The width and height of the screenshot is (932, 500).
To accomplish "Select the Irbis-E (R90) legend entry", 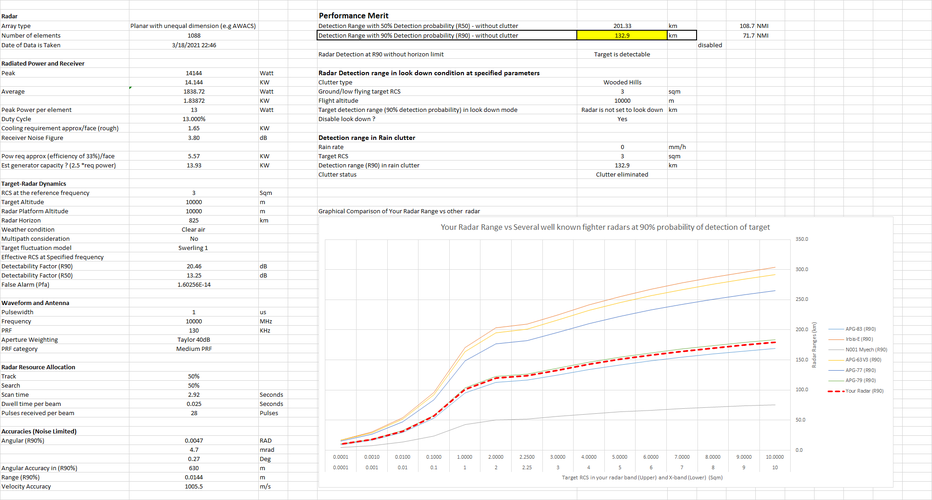I will [x=851, y=339].
